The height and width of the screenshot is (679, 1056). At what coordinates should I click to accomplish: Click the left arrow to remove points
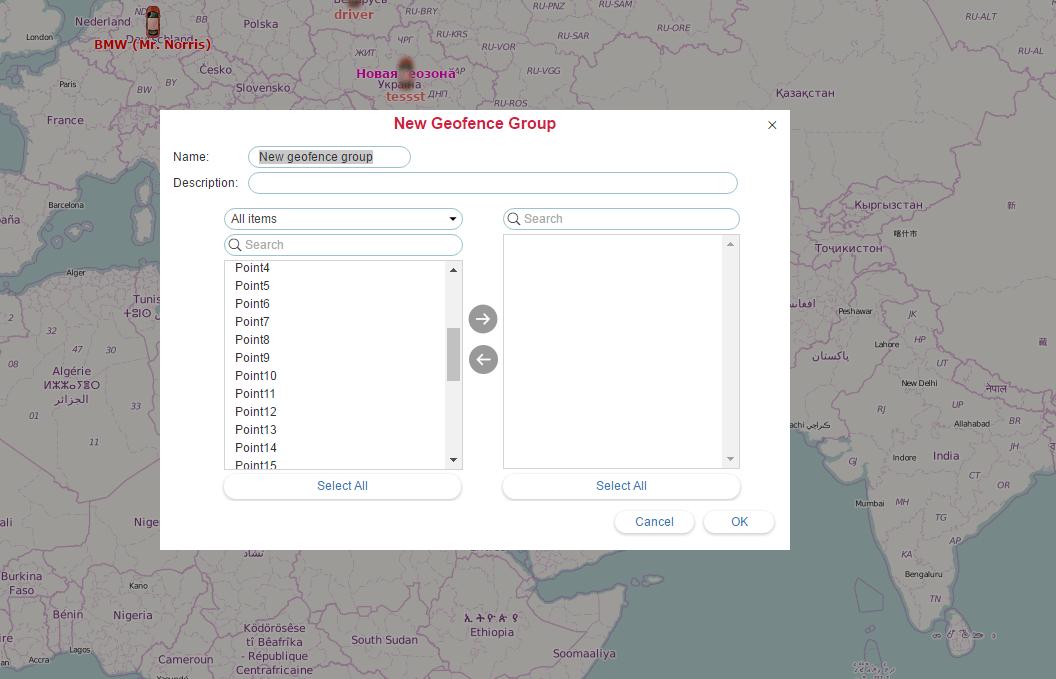[483, 359]
